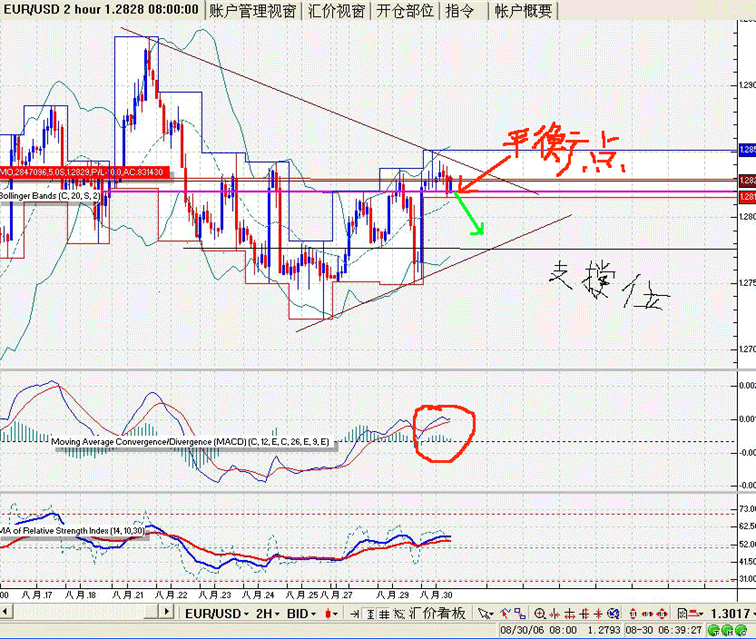Open the 汇价视窗 tab
Viewport: 756px width, 639px height.
[x=336, y=11]
